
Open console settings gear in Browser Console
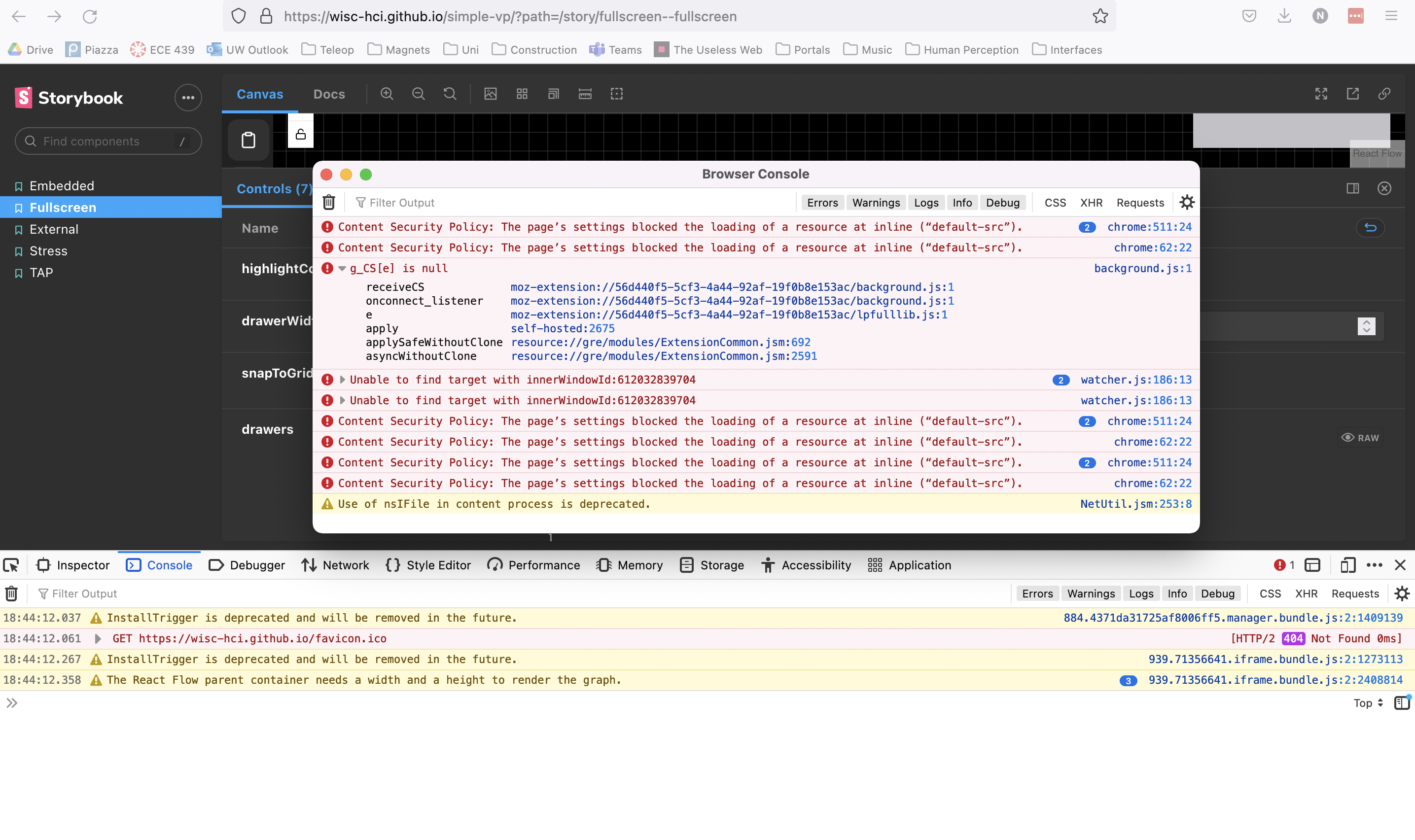pyautogui.click(x=1187, y=202)
